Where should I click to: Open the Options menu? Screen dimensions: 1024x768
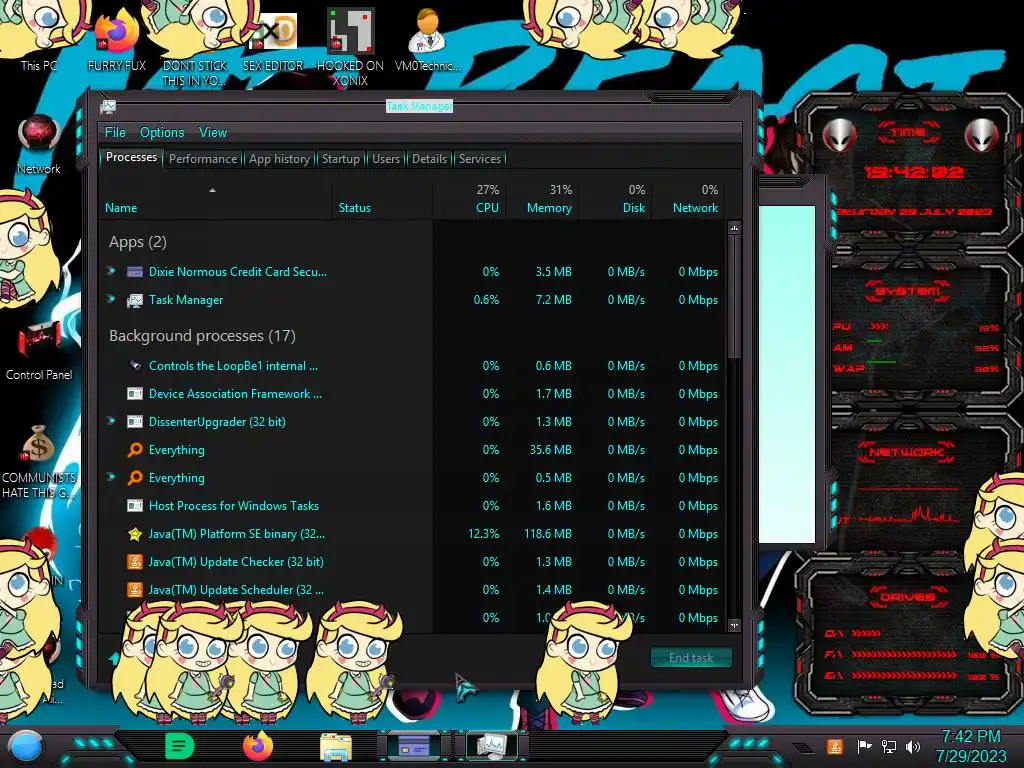162,133
